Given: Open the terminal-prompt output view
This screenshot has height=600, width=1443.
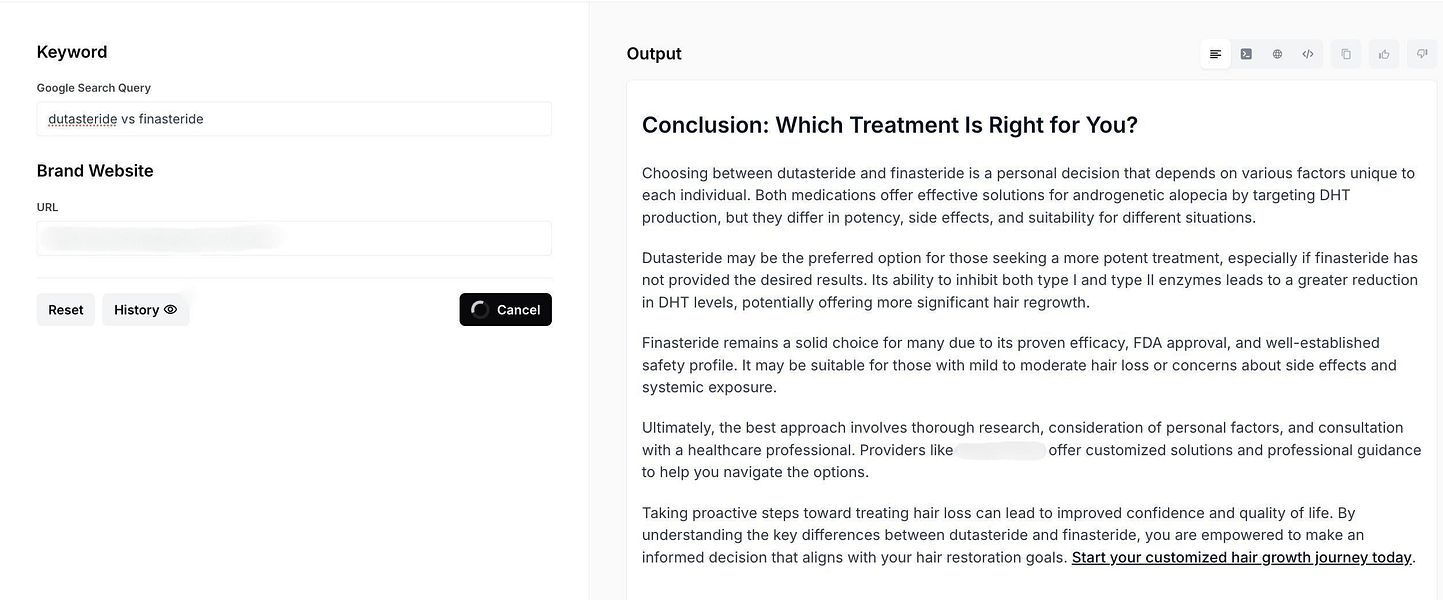Looking at the screenshot, I should [x=1246, y=54].
